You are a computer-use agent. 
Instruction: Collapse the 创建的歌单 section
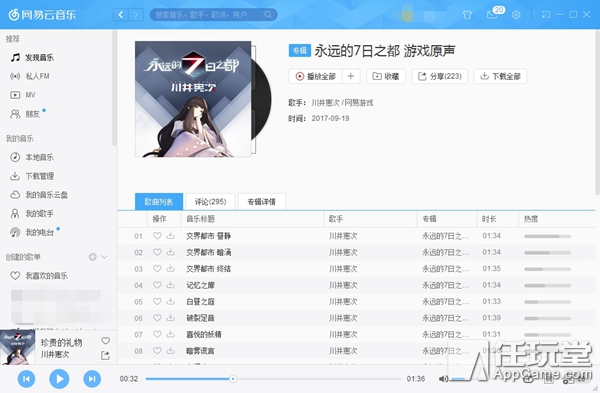[104, 257]
